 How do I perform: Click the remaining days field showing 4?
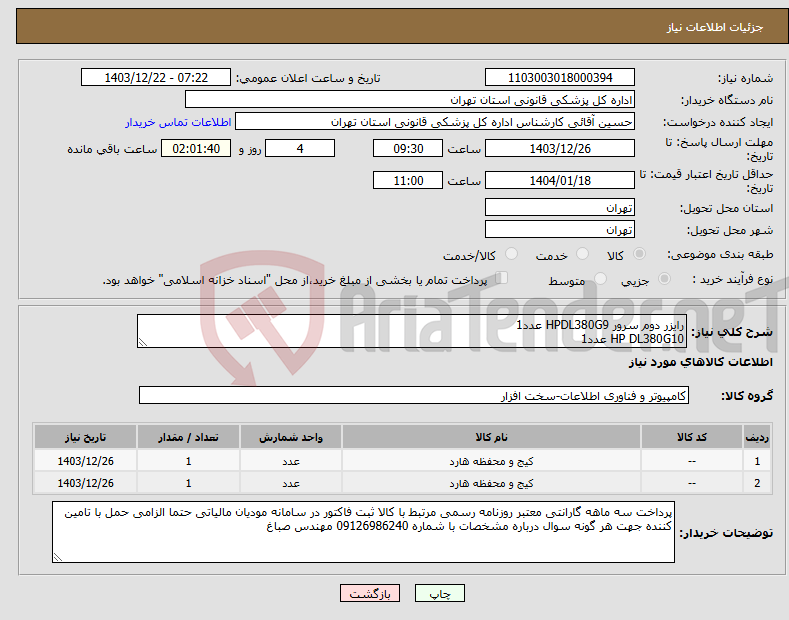[x=300, y=148]
